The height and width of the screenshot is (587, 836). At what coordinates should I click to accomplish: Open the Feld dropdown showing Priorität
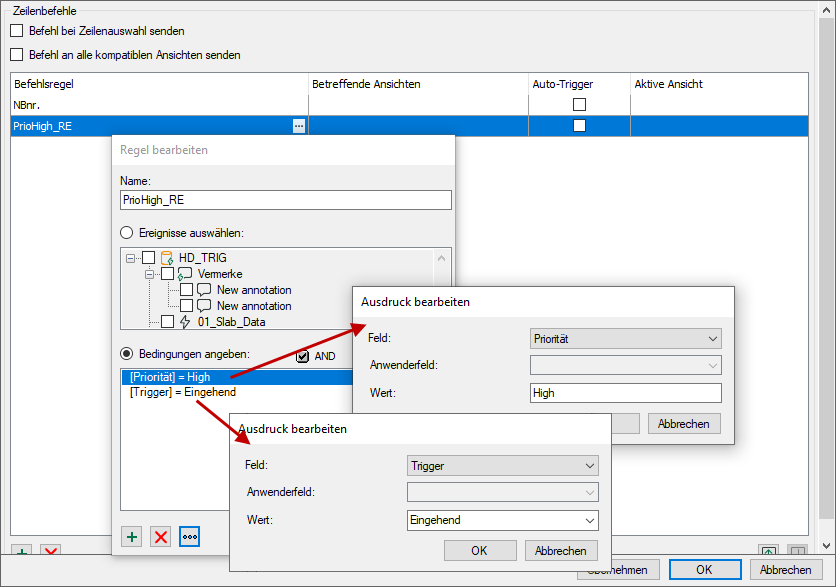[625, 339]
